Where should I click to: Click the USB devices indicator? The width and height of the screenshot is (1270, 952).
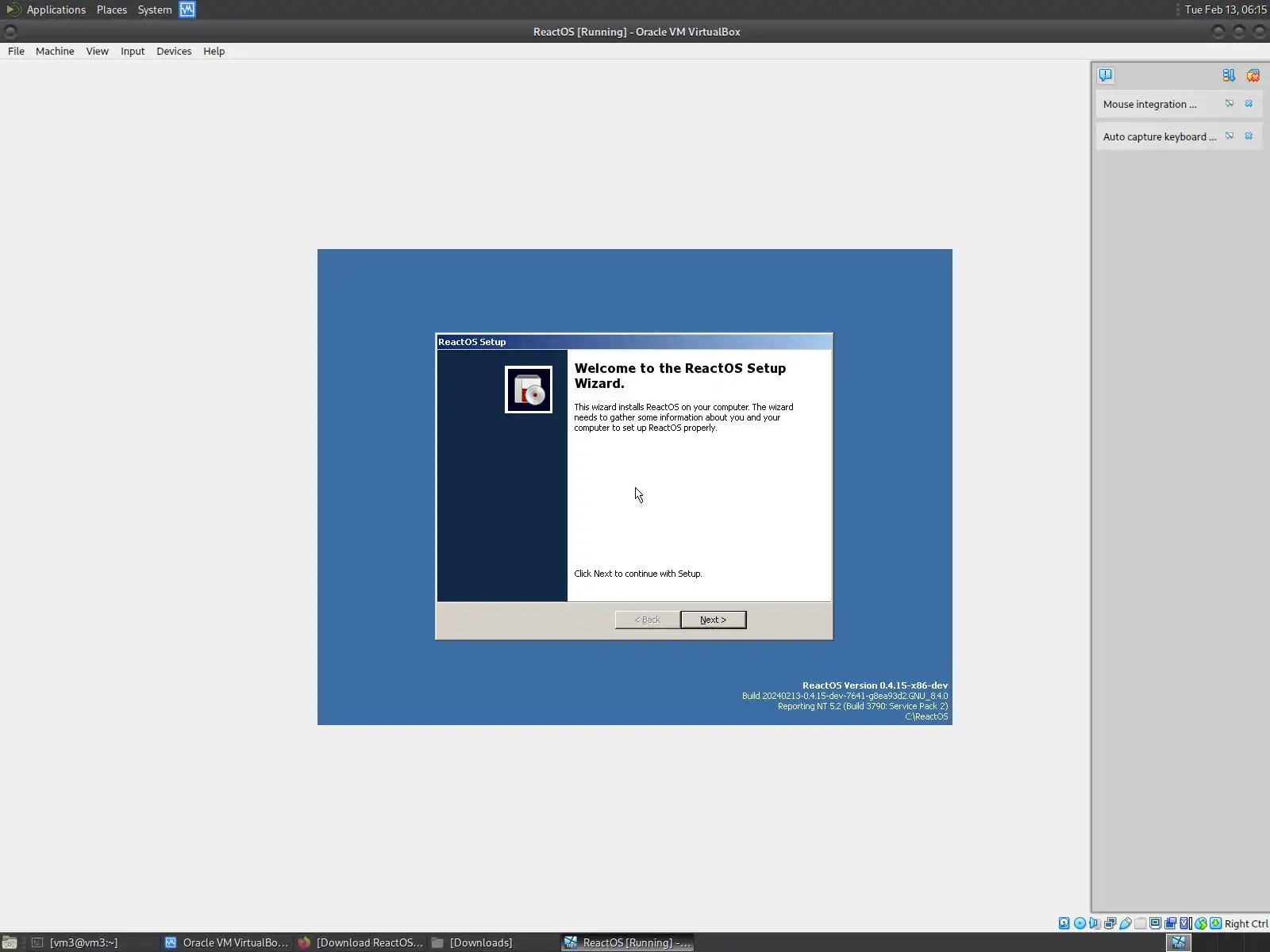coord(1125,923)
